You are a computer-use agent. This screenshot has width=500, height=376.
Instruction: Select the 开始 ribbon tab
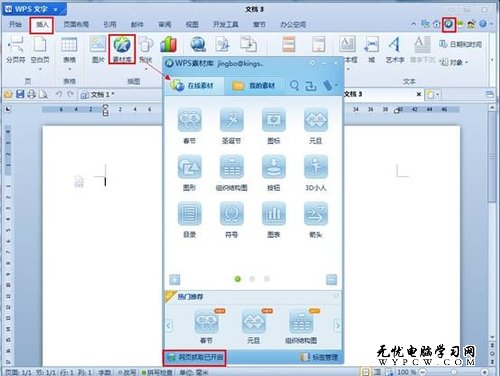point(15,24)
